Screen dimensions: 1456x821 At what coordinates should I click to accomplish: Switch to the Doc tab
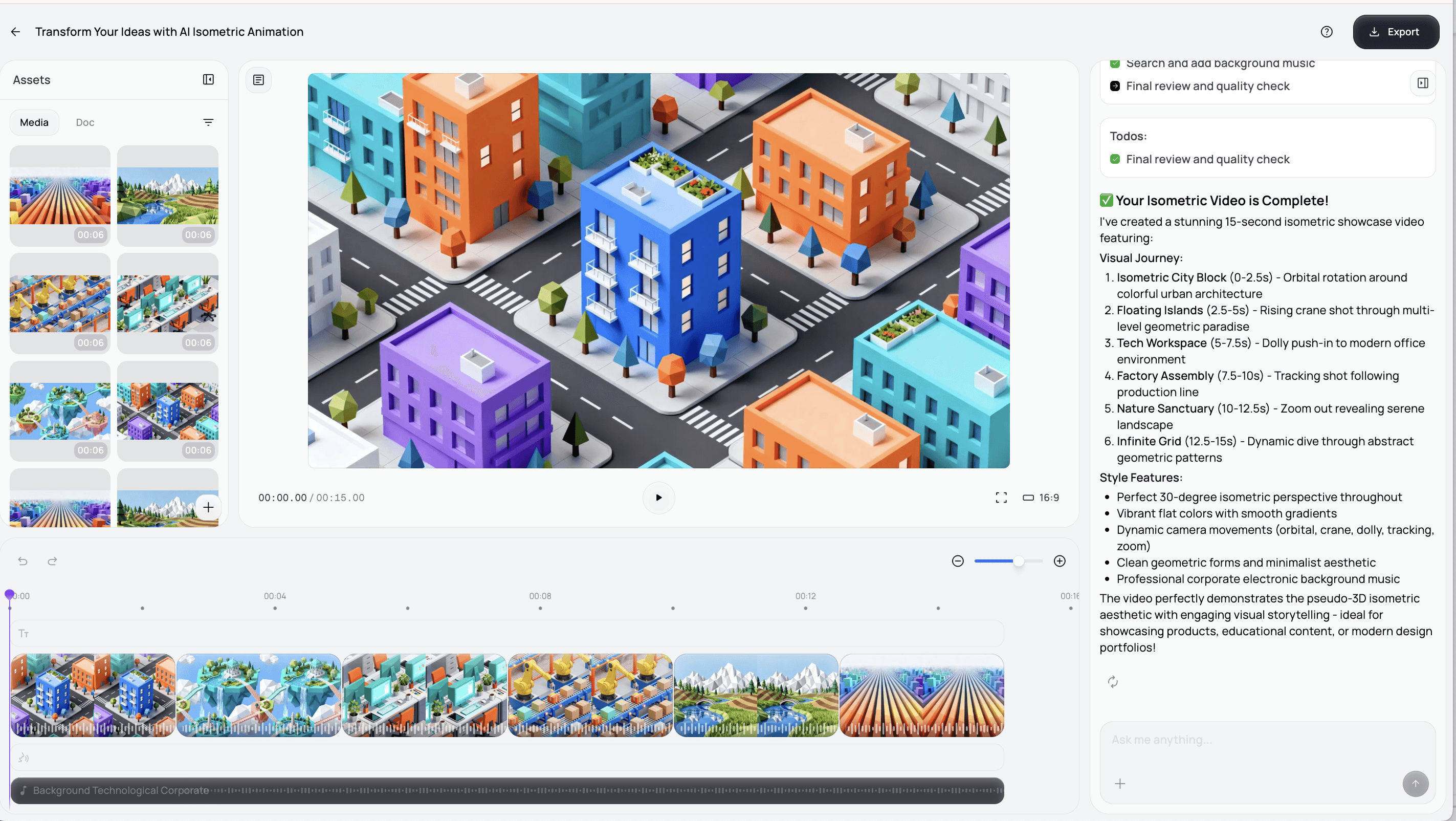pos(85,122)
